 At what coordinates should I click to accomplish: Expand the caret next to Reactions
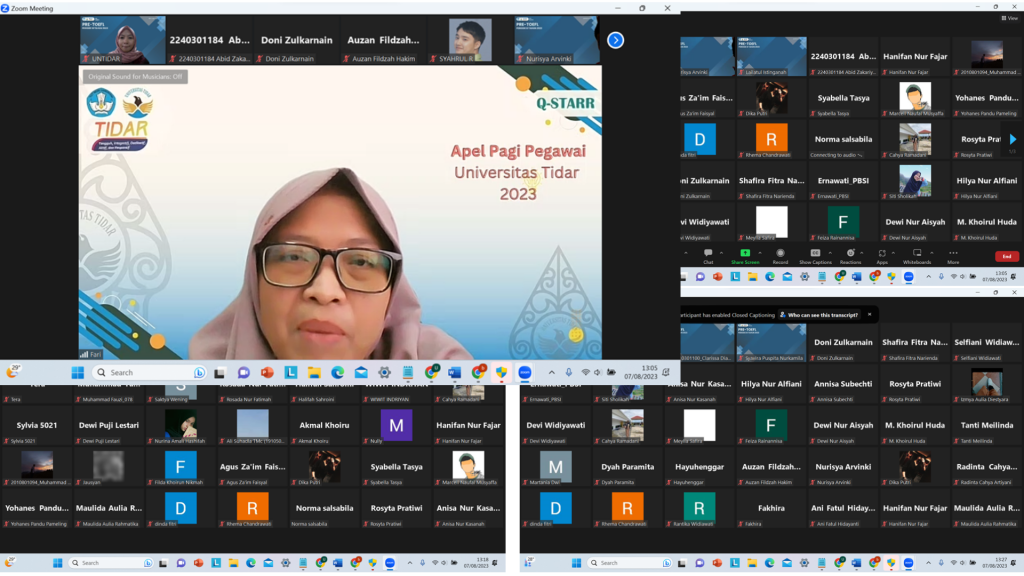[861, 253]
